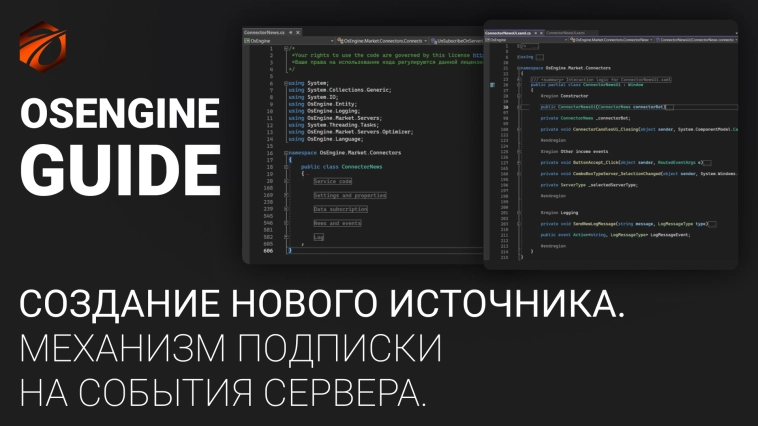Click 'private ServerType _selectedServerType;' line
Image resolution: width=758 pixels, height=426 pixels.
[x=589, y=185]
